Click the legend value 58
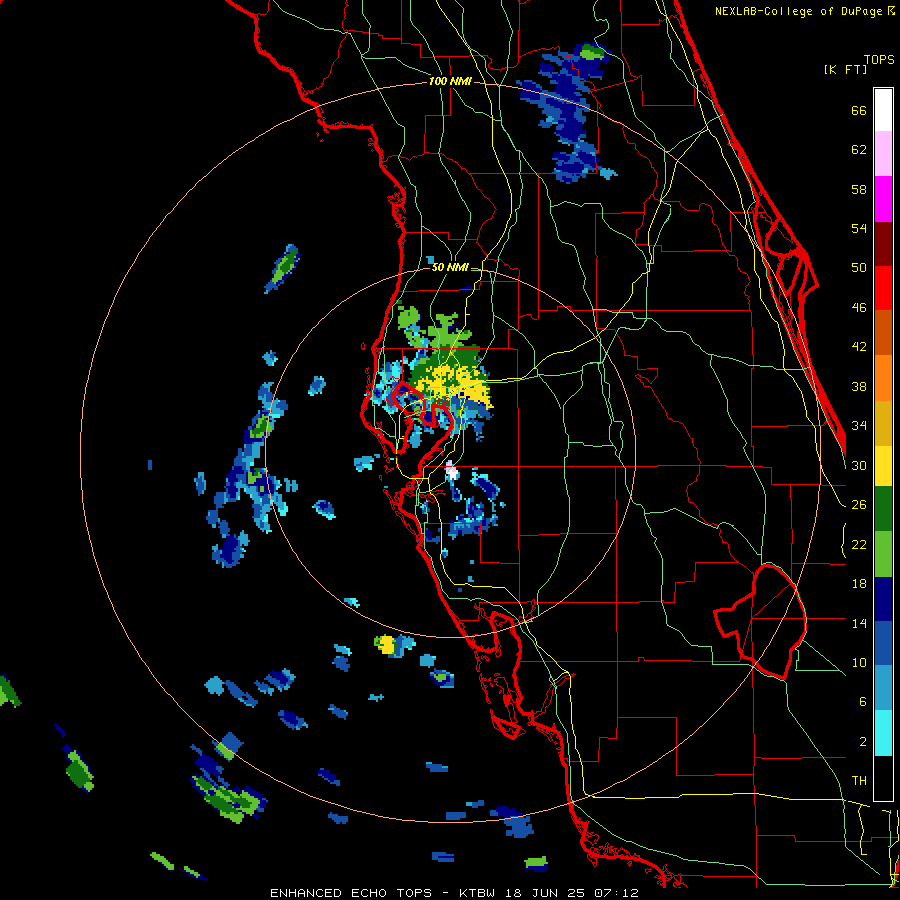Viewport: 900px width, 900px height. (x=859, y=189)
